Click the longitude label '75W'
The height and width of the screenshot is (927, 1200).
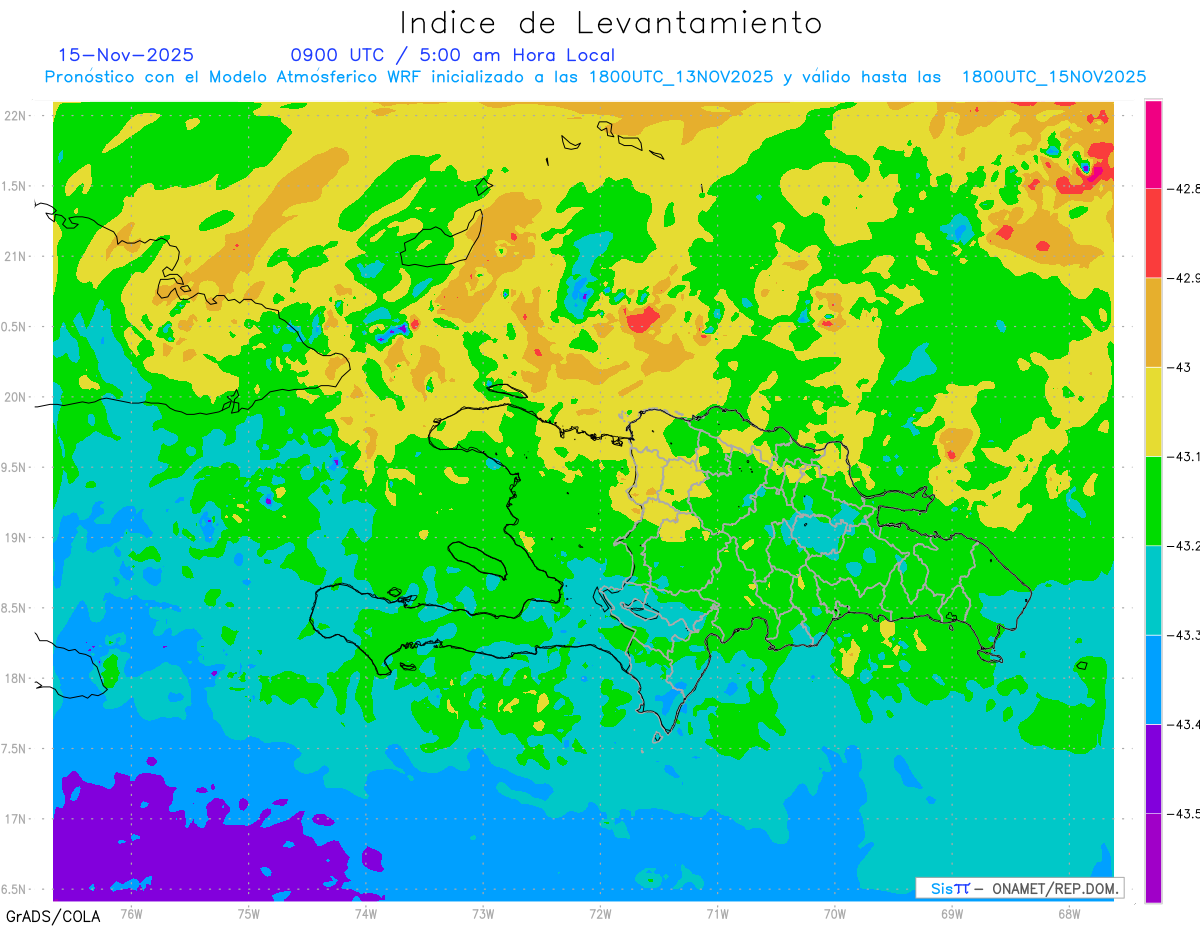(x=249, y=913)
